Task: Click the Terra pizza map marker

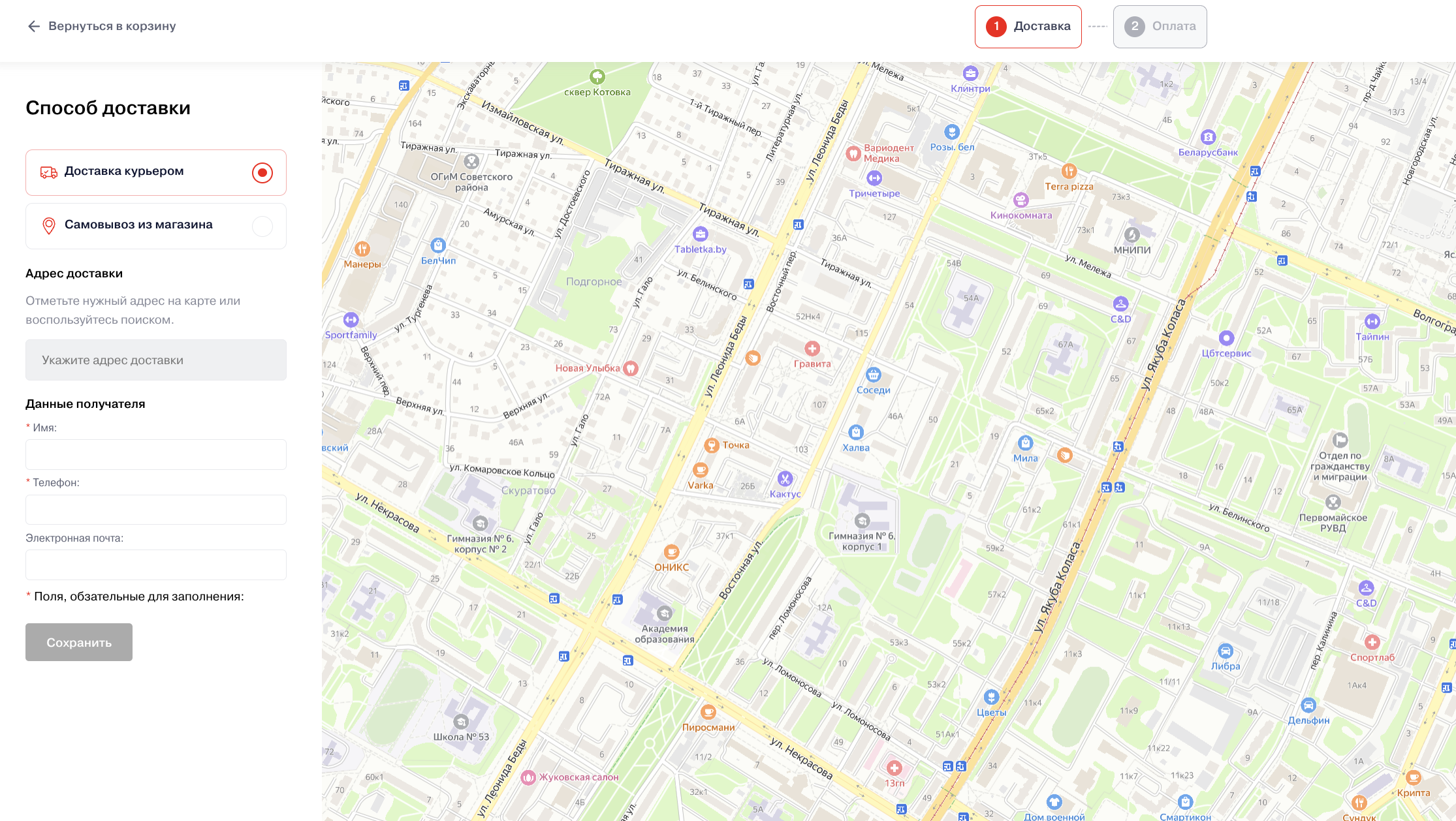Action: pos(1069,172)
